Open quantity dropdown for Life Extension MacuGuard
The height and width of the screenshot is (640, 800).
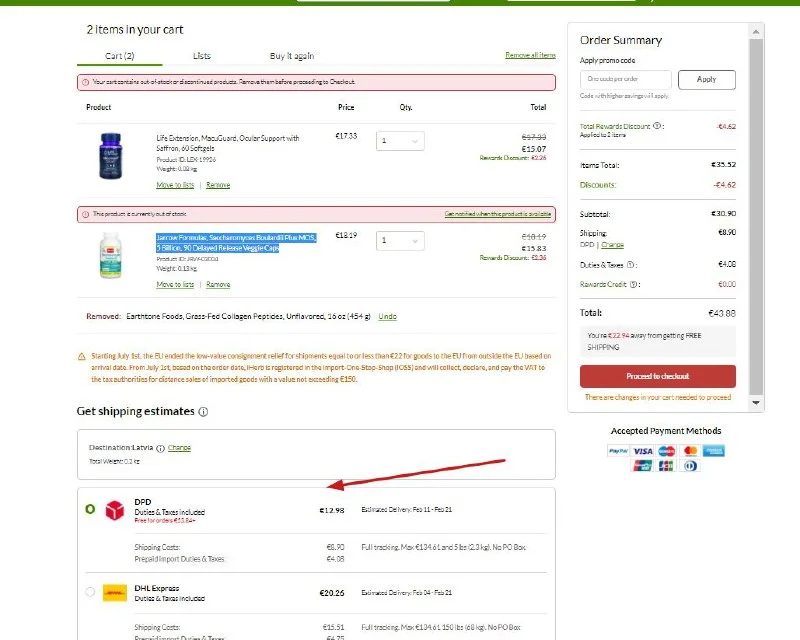(x=400, y=141)
